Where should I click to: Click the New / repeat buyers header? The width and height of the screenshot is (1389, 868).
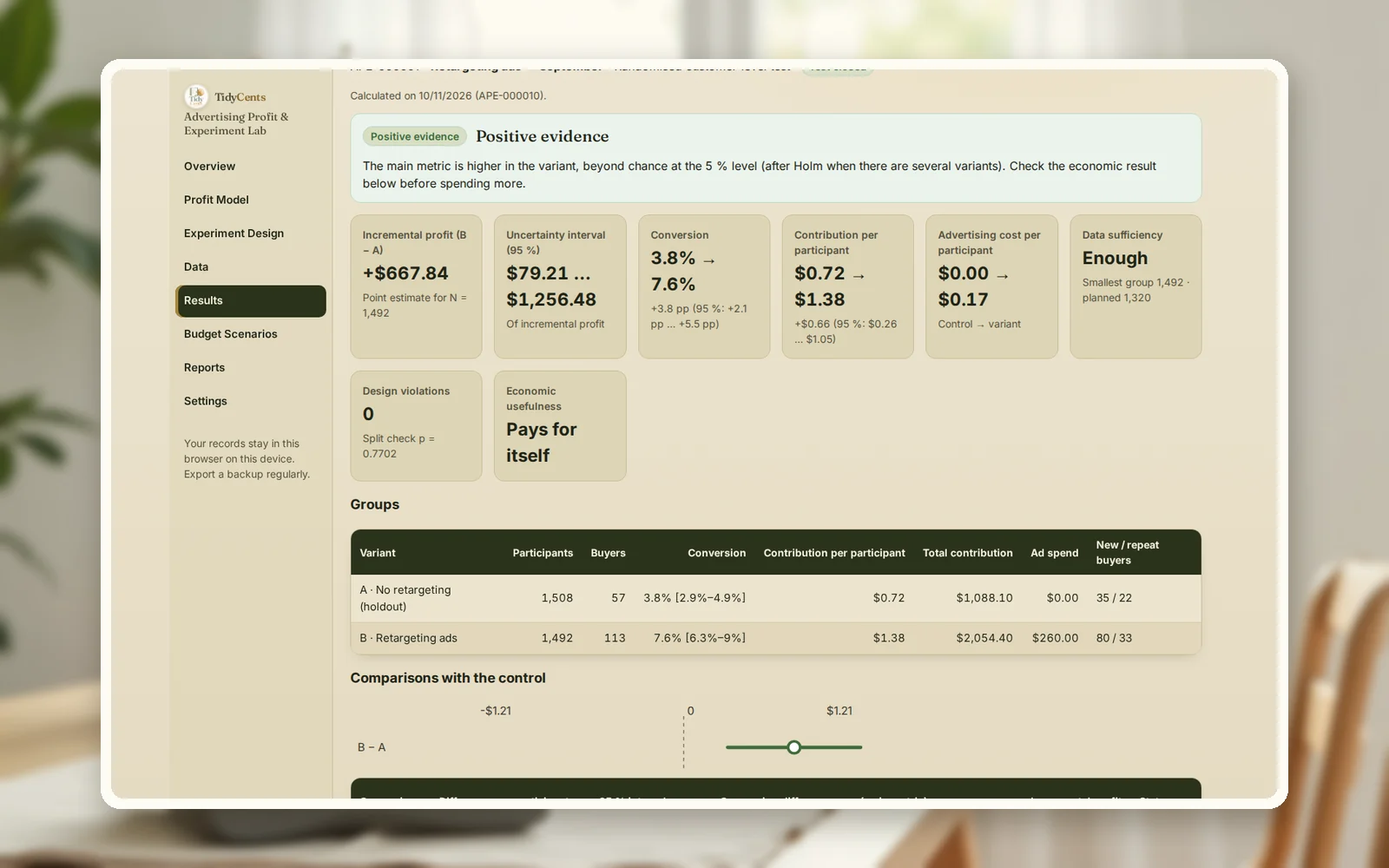1127,553
